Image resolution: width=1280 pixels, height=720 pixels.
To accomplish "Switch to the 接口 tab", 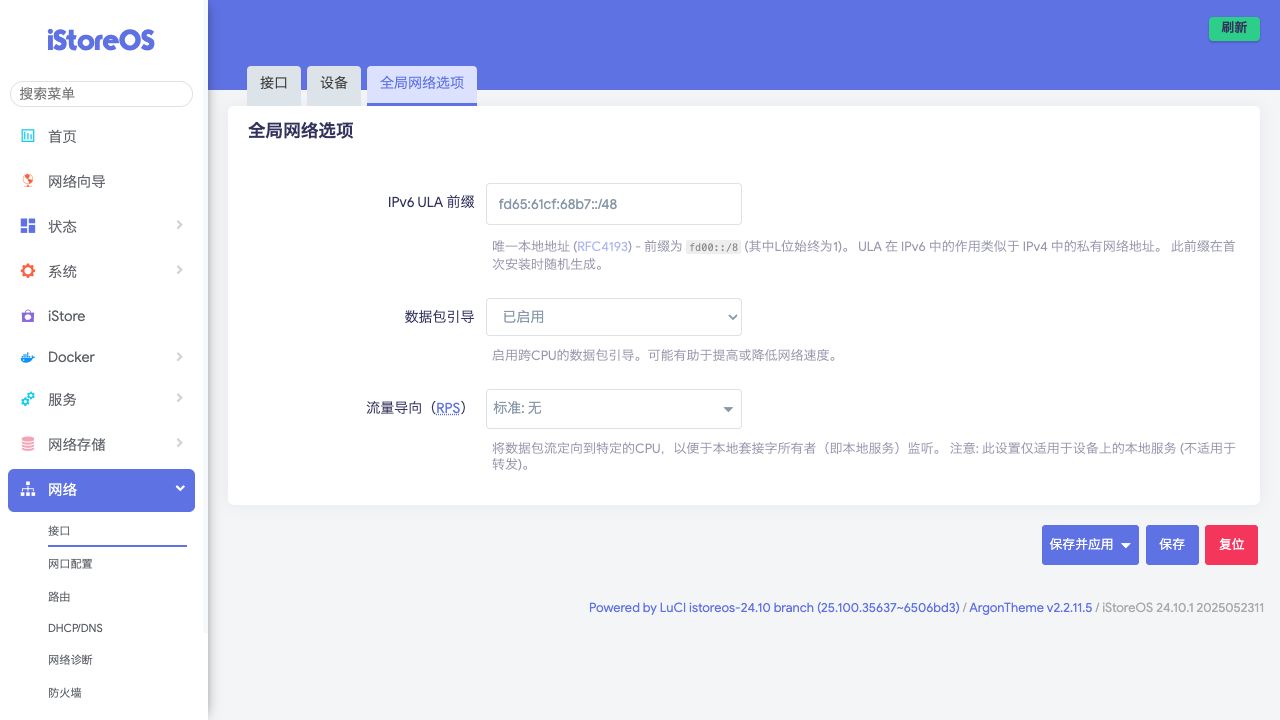I will [273, 83].
